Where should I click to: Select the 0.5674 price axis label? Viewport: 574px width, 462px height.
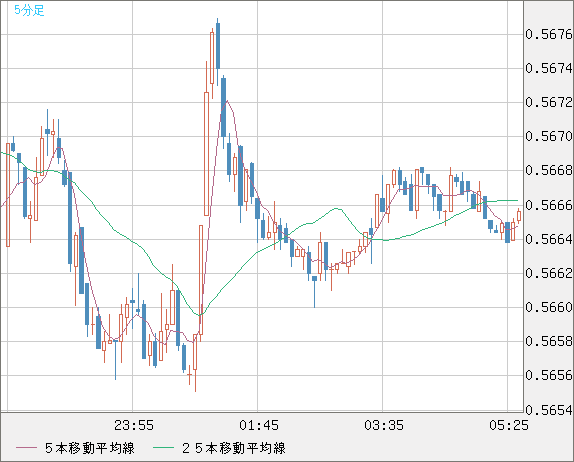[x=549, y=68]
